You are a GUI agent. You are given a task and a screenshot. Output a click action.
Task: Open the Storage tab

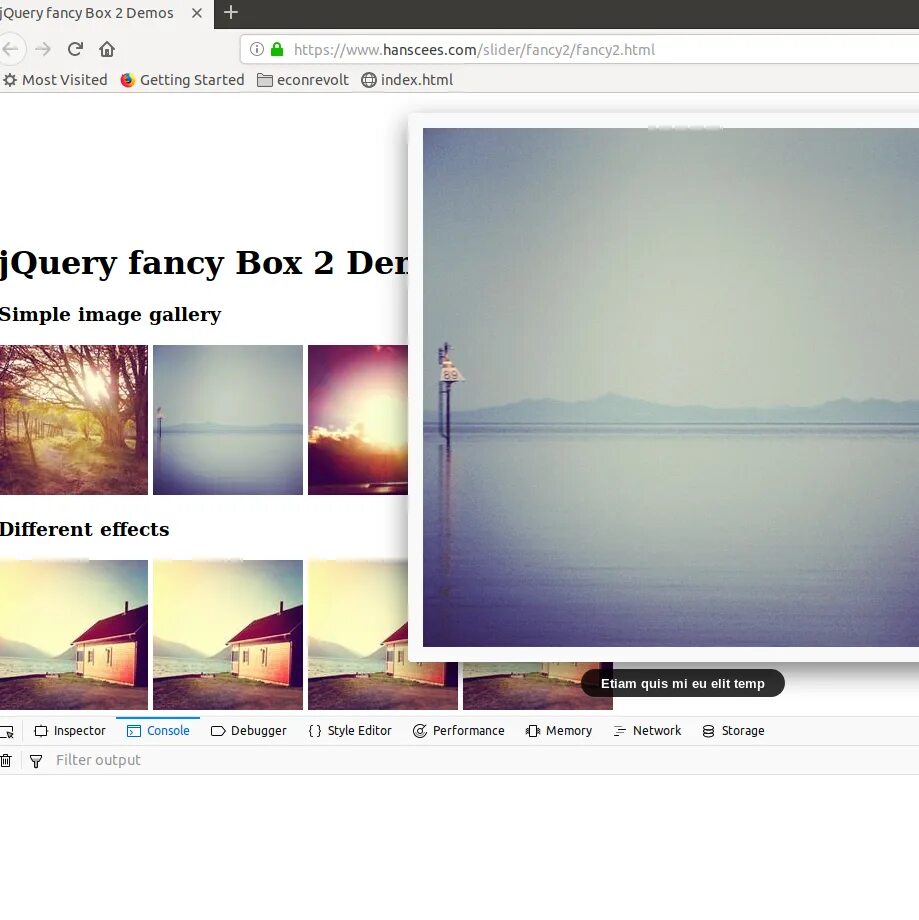pyautogui.click(x=733, y=730)
